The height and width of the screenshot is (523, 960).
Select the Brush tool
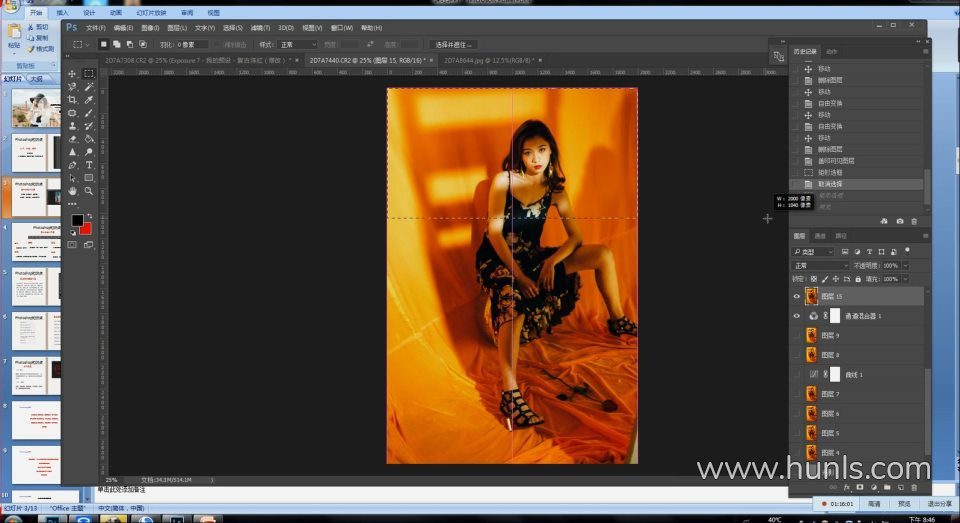point(89,113)
